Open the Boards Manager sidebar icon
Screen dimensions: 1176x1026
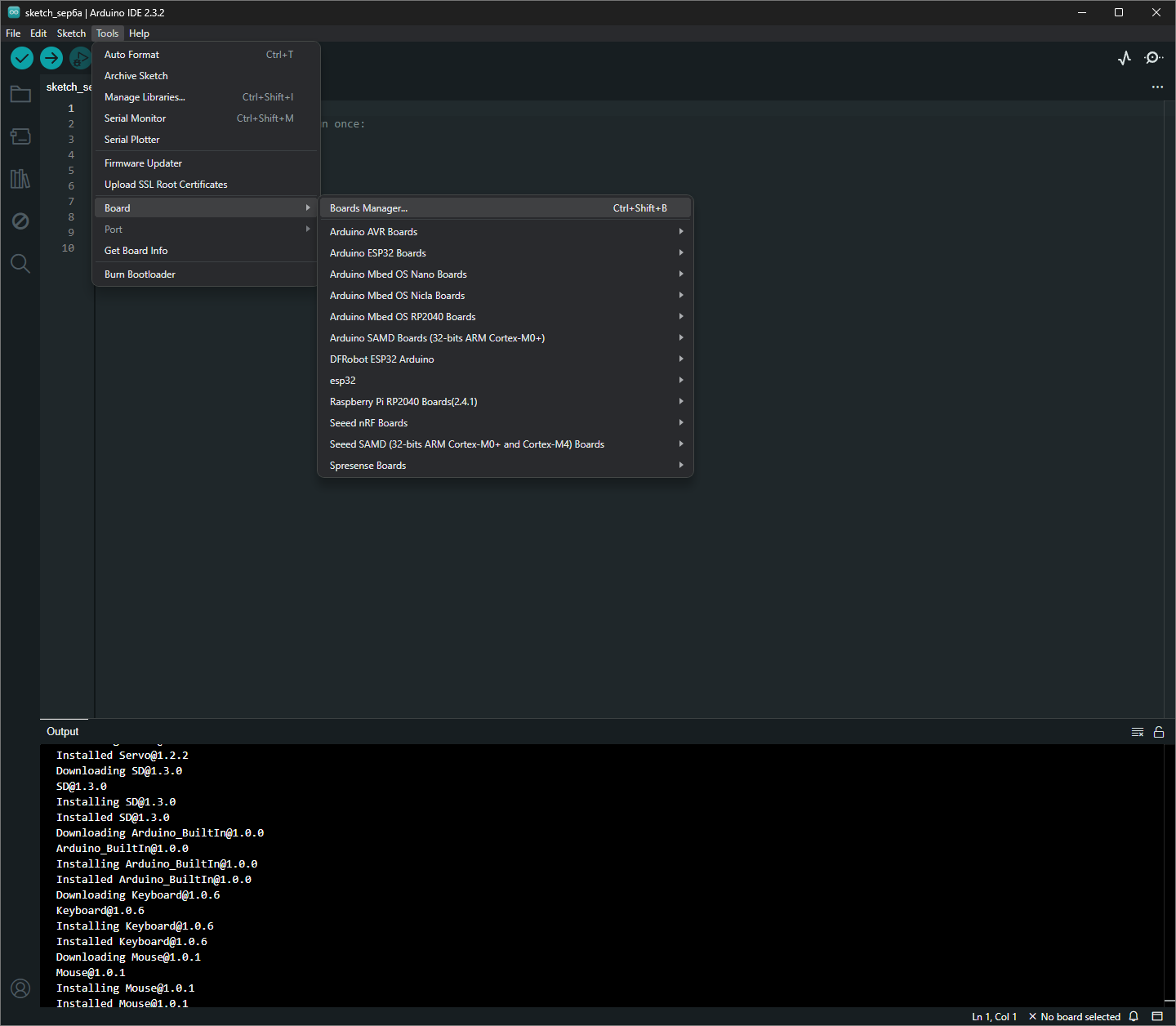20,136
